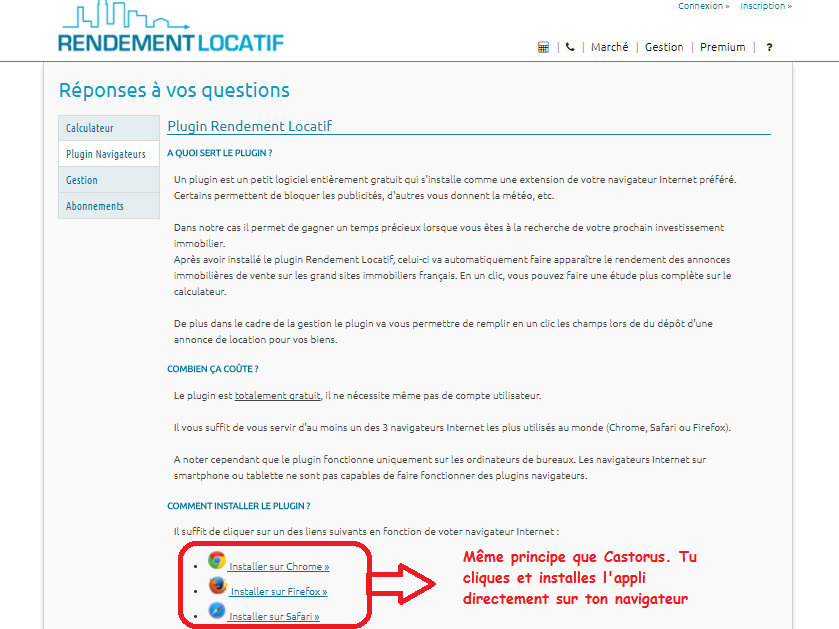The width and height of the screenshot is (839, 629).
Task: Click the 'COMMENT INSTALLER LE PLUGIN ?' heading
Action: point(239,506)
